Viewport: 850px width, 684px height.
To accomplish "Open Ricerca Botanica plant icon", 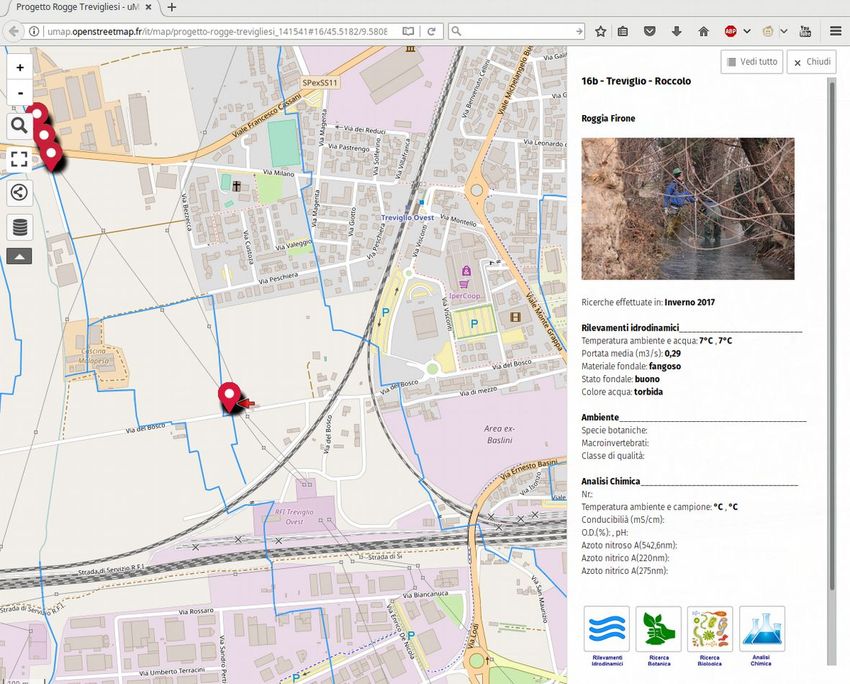I will [658, 630].
